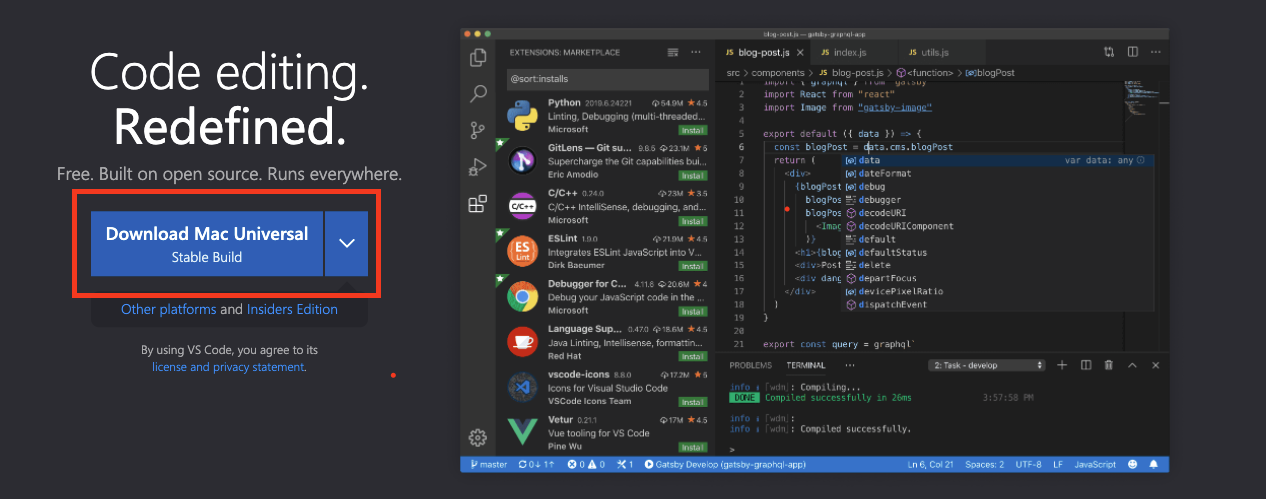Click 'UTF-8' encoding in status bar
Image resolution: width=1266 pixels, height=499 pixels.
[1027, 465]
